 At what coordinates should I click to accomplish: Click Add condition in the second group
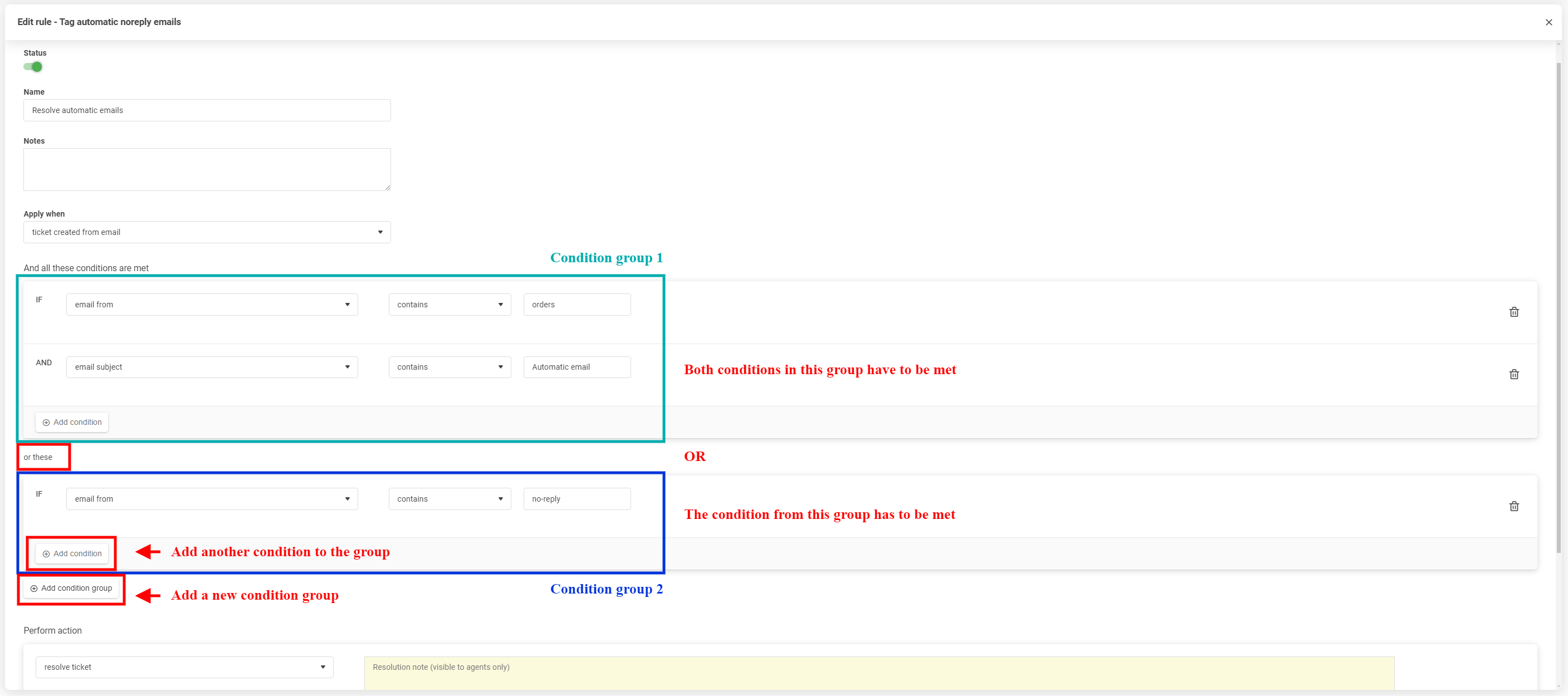pyautogui.click(x=72, y=553)
